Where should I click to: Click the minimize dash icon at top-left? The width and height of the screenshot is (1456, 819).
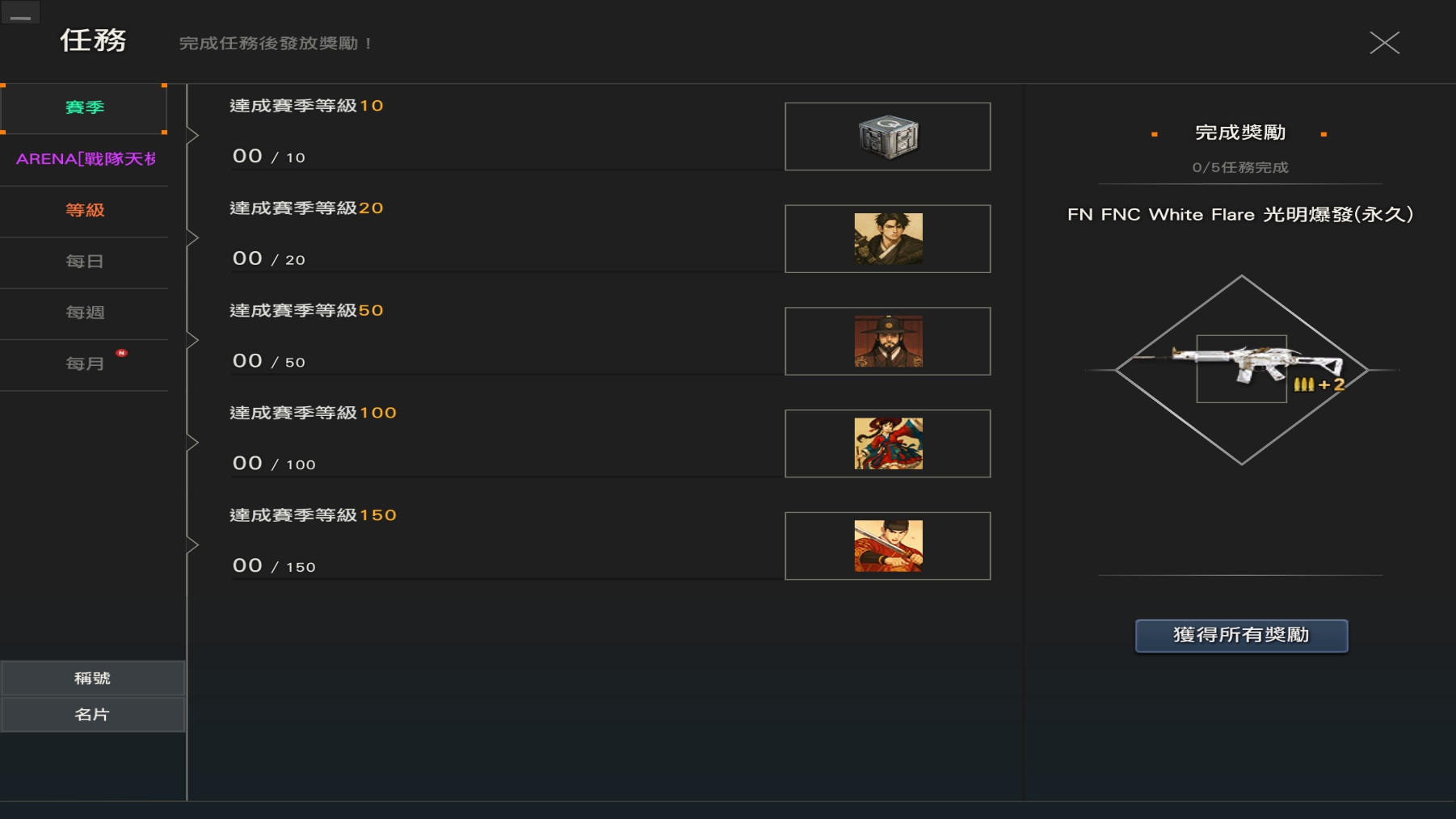point(20,16)
